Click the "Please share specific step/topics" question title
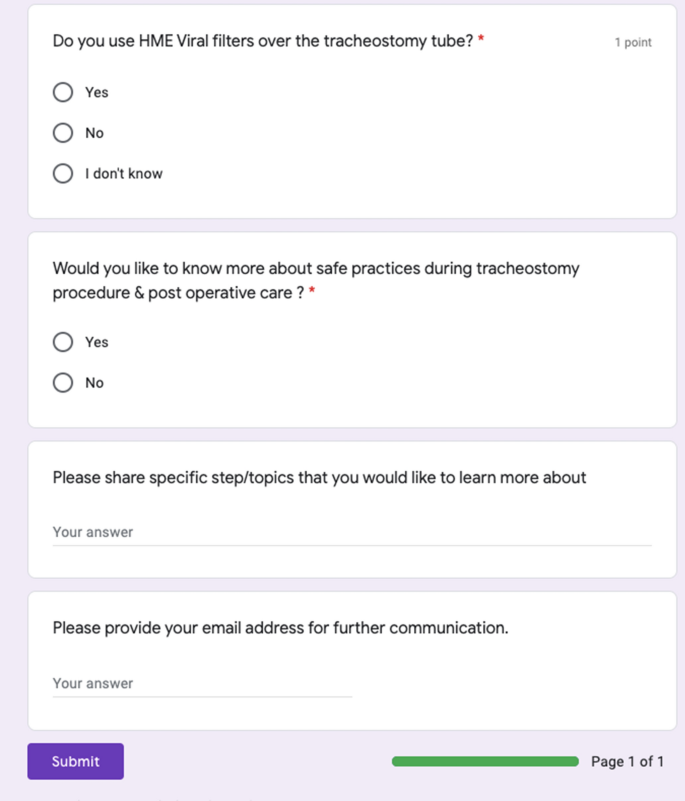Image resolution: width=685 pixels, height=801 pixels. [x=319, y=477]
